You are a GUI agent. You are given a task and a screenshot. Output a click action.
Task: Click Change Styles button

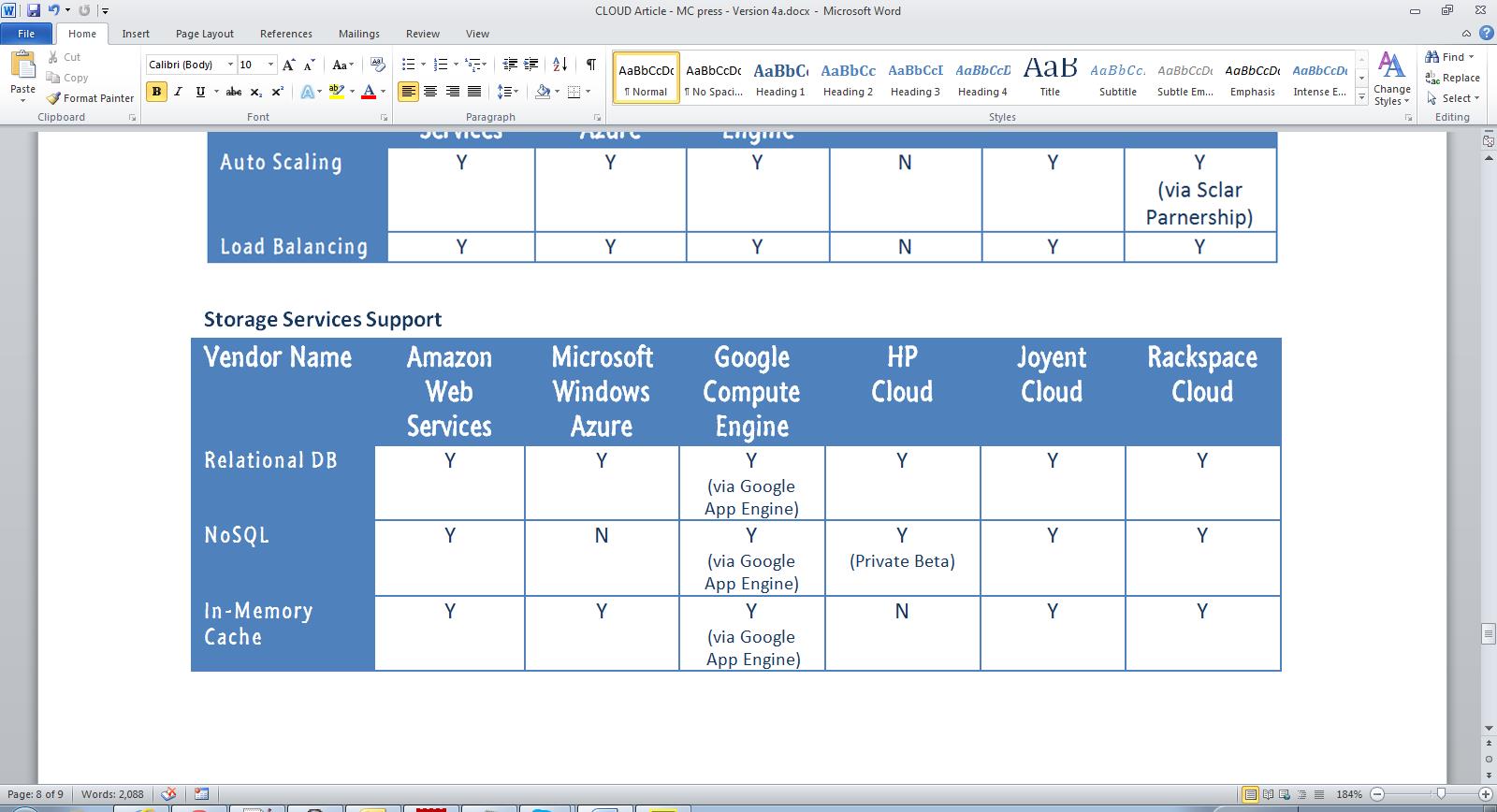[1392, 79]
